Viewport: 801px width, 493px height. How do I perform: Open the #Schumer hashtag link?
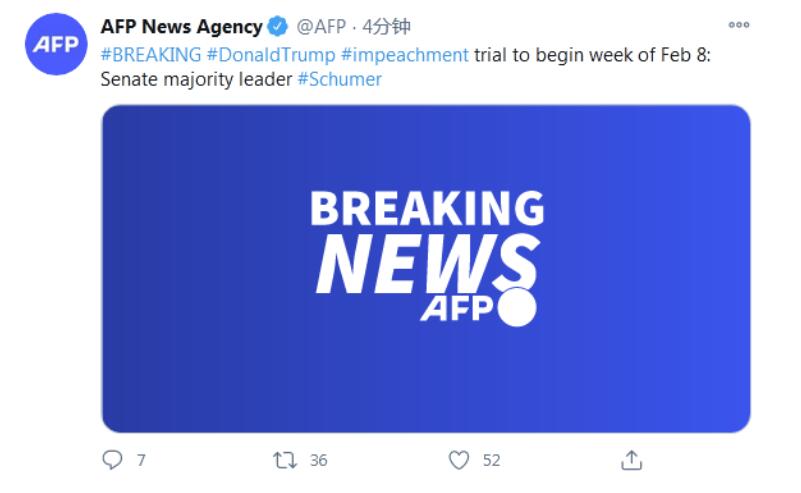(x=339, y=79)
